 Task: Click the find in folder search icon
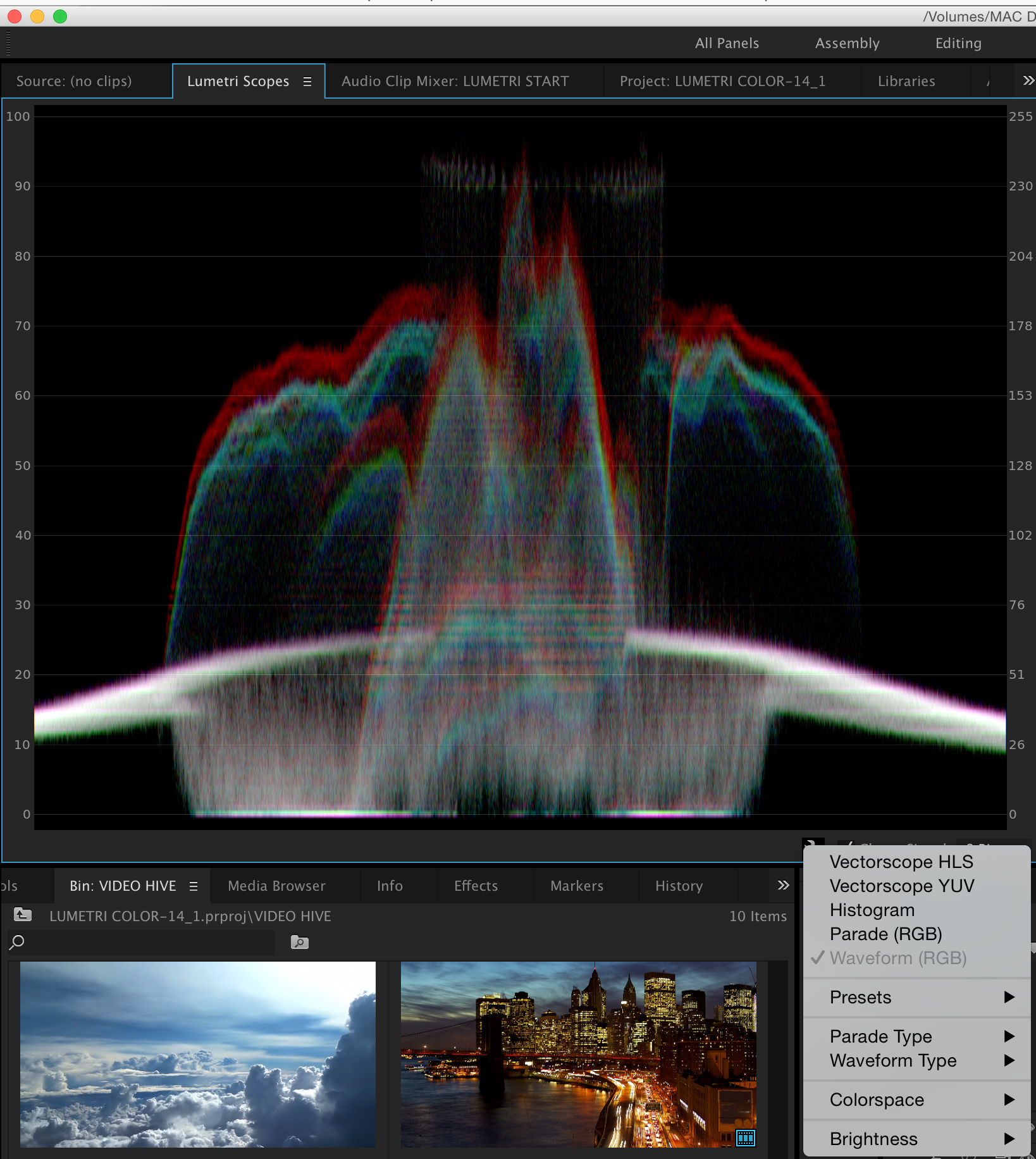(x=299, y=943)
